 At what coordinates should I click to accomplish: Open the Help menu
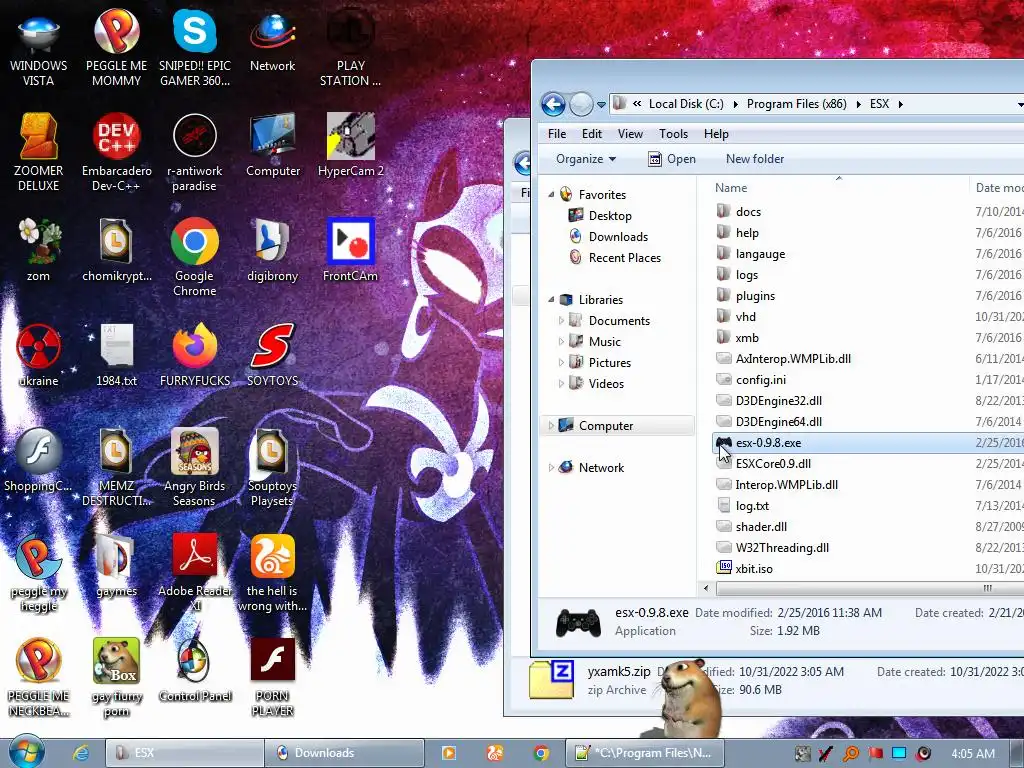click(x=716, y=134)
